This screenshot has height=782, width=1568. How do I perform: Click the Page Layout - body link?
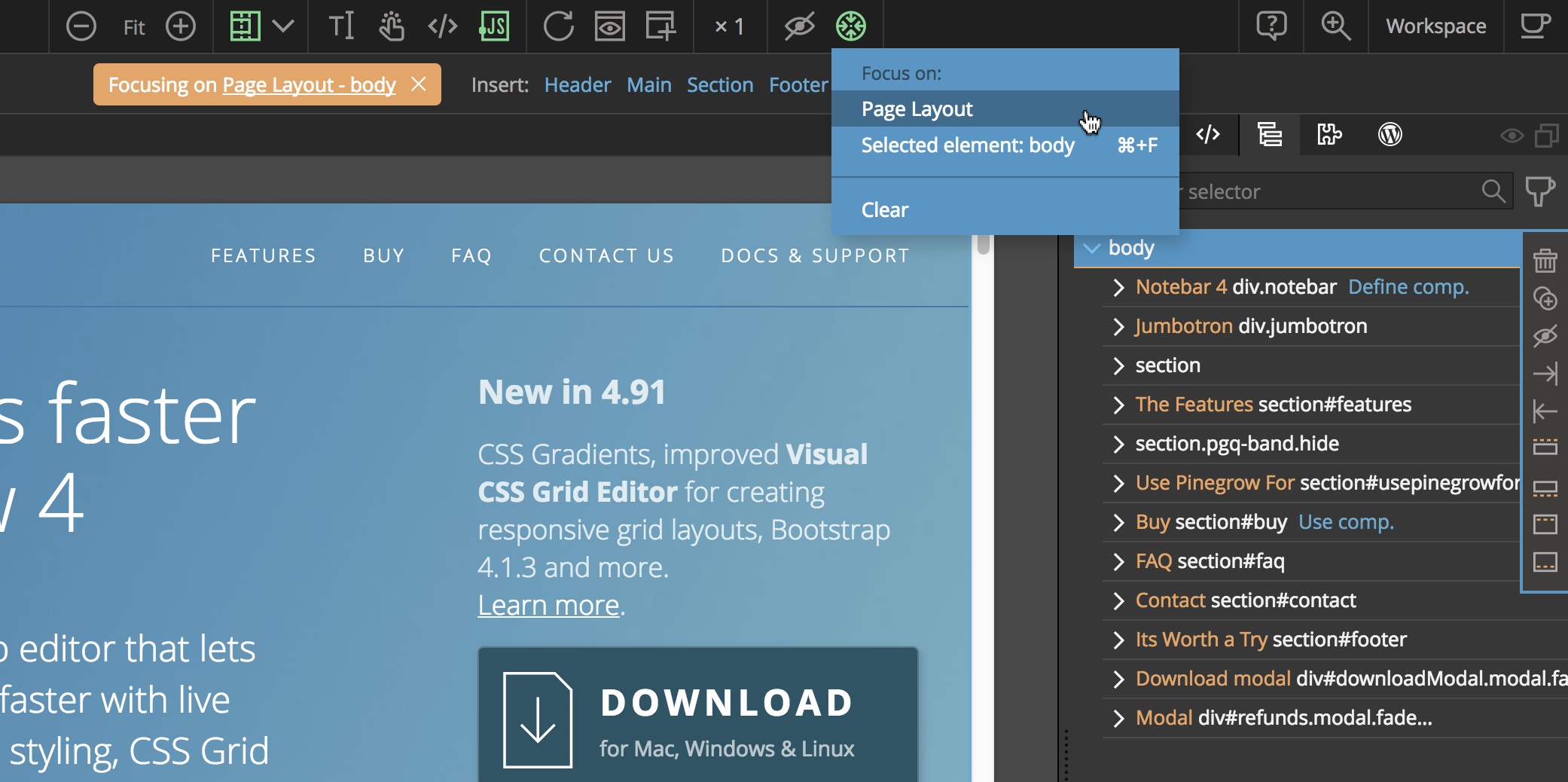tap(309, 84)
